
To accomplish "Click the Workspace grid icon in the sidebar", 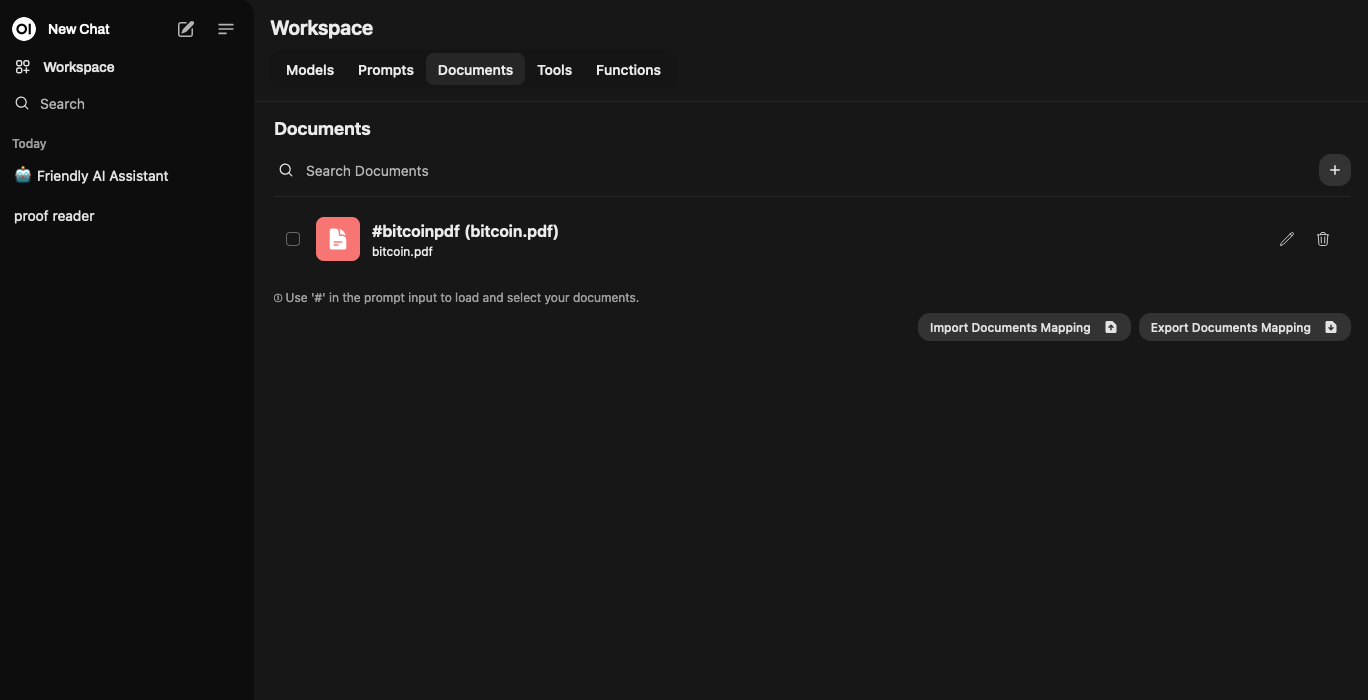I will tap(22, 67).
